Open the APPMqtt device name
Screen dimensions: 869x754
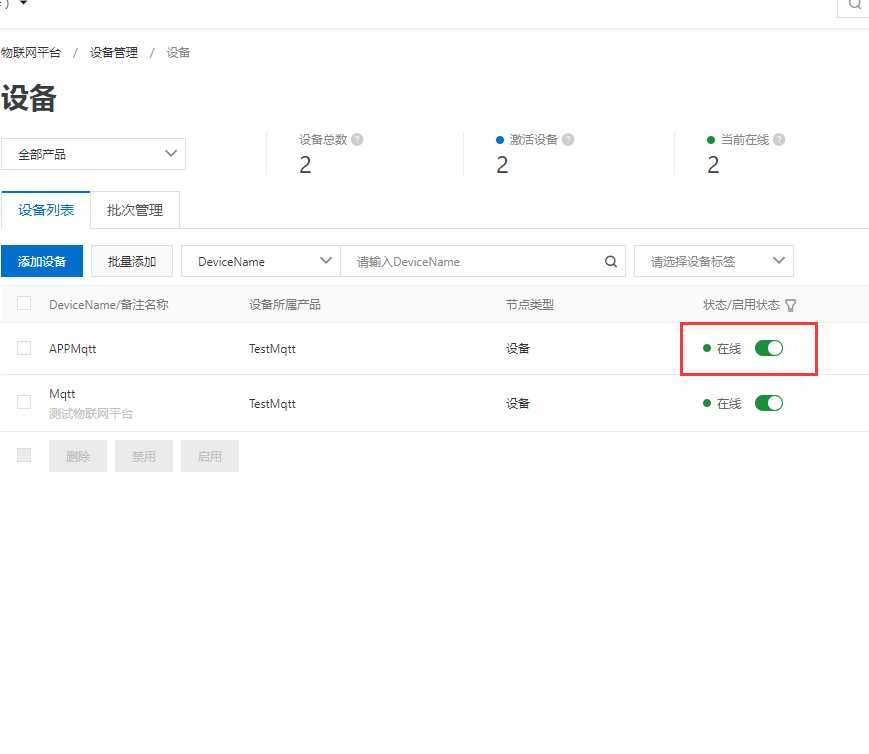(73, 349)
